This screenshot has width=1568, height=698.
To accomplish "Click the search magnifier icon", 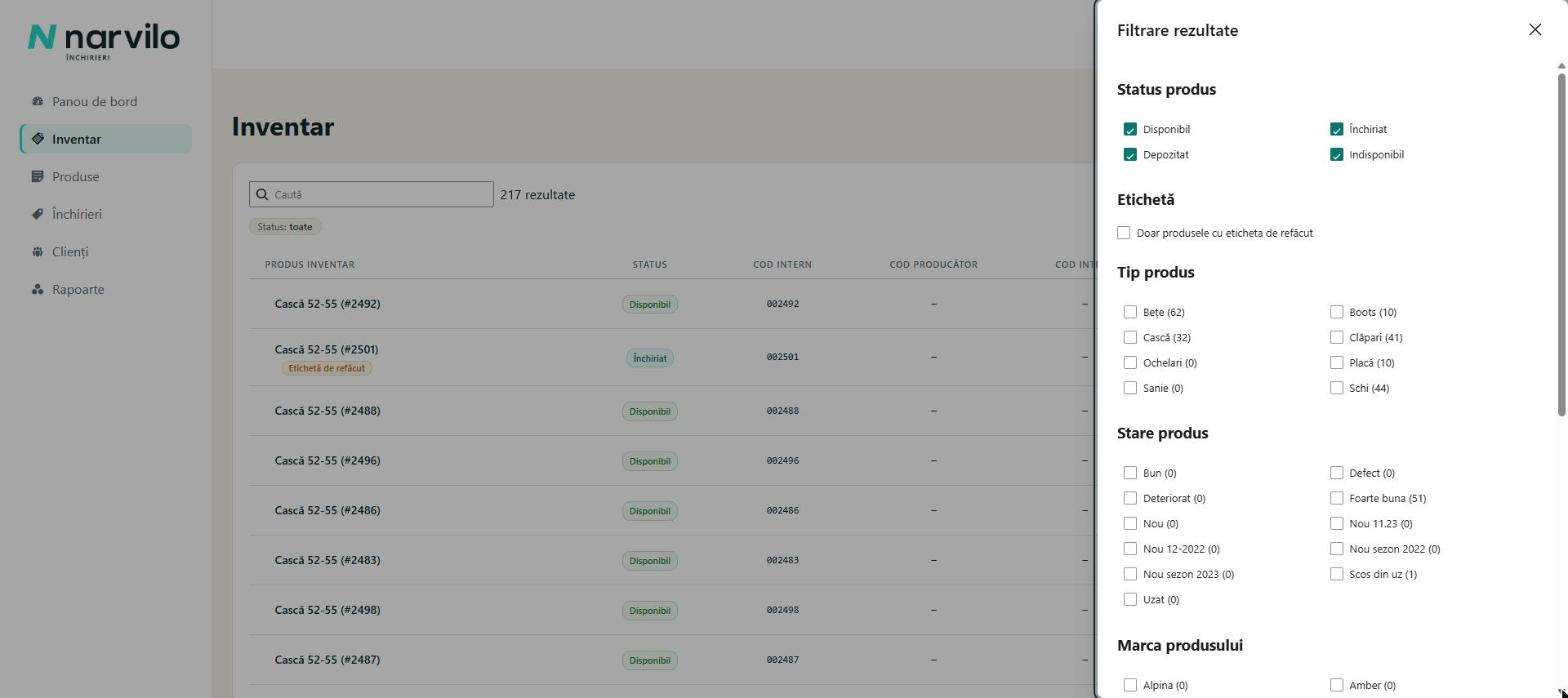I will click(x=263, y=195).
